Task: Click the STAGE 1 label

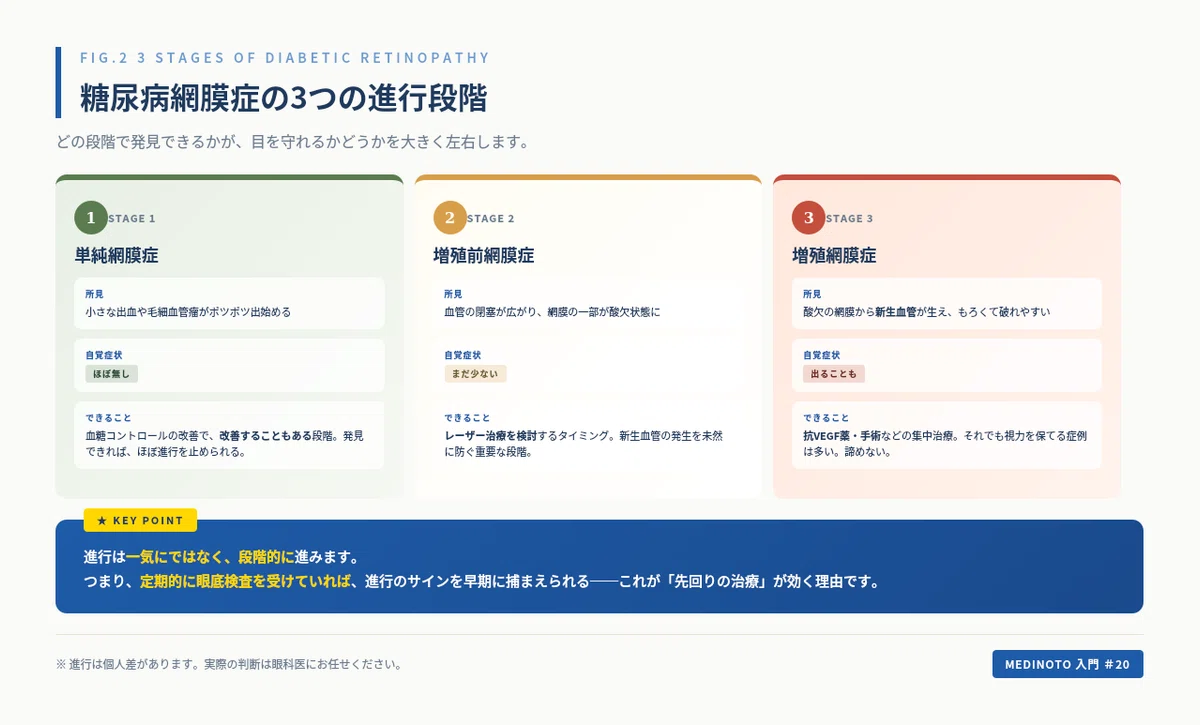Action: [132, 218]
